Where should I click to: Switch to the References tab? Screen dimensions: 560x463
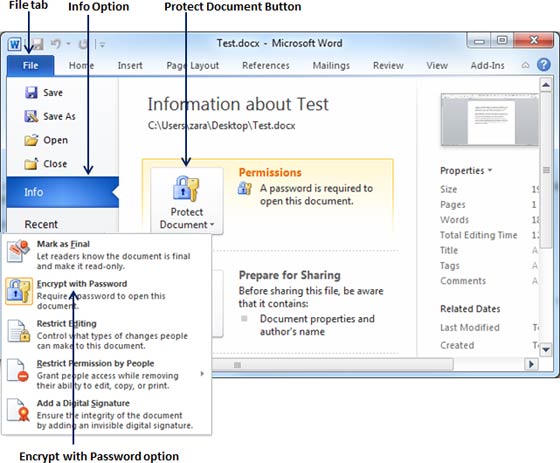[x=266, y=65]
